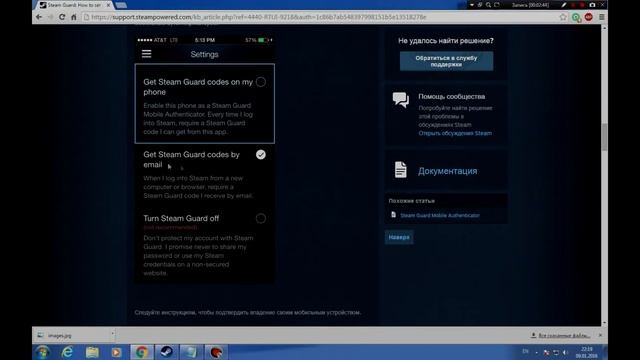Viewport: 640px width, 360px height.
Task: Open the taskbar clock and date
Action: pos(587,352)
